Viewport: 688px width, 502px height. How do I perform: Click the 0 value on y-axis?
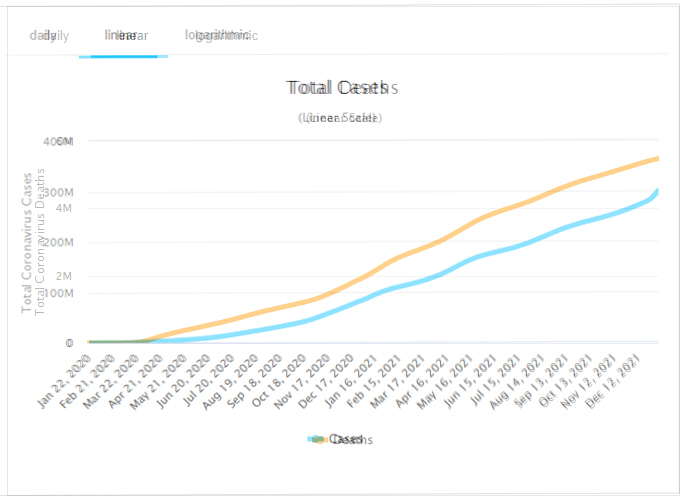(69, 343)
